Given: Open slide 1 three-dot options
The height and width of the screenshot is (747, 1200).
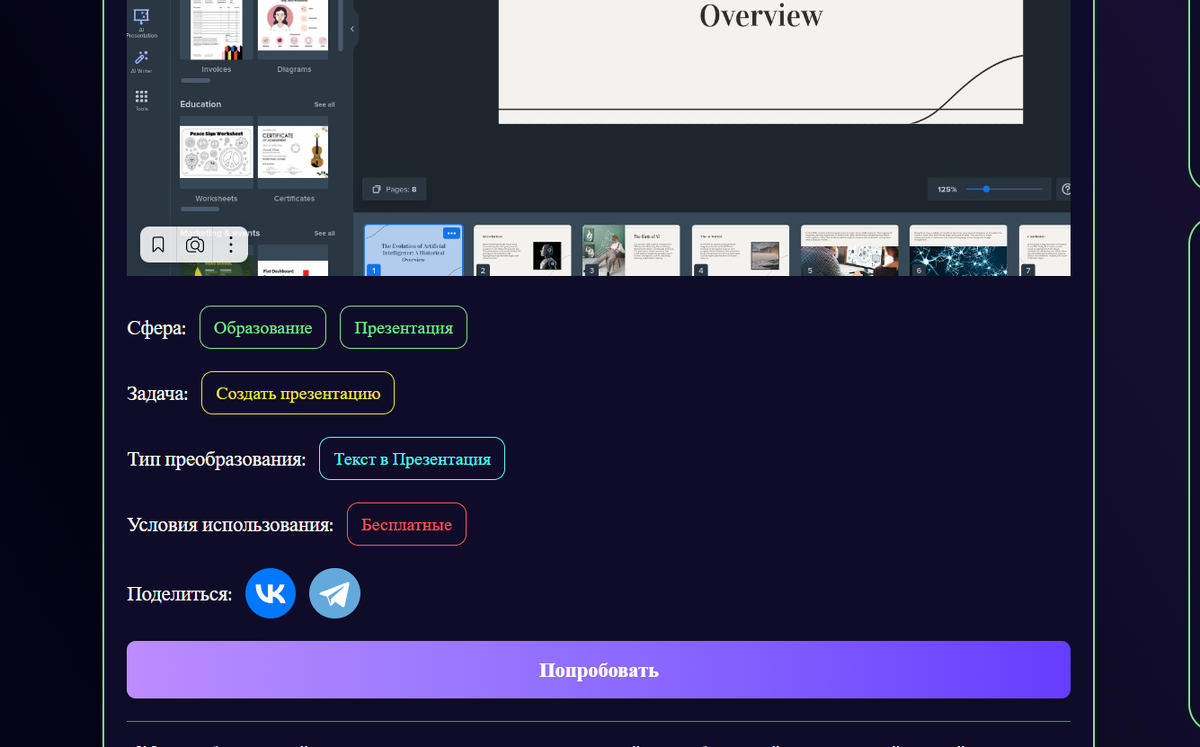Looking at the screenshot, I should (451, 233).
